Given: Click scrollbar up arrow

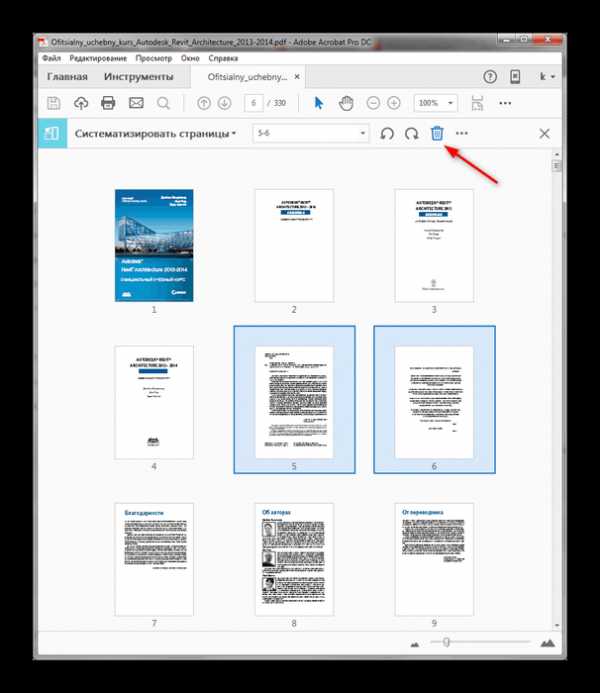Looking at the screenshot, I should (x=557, y=154).
